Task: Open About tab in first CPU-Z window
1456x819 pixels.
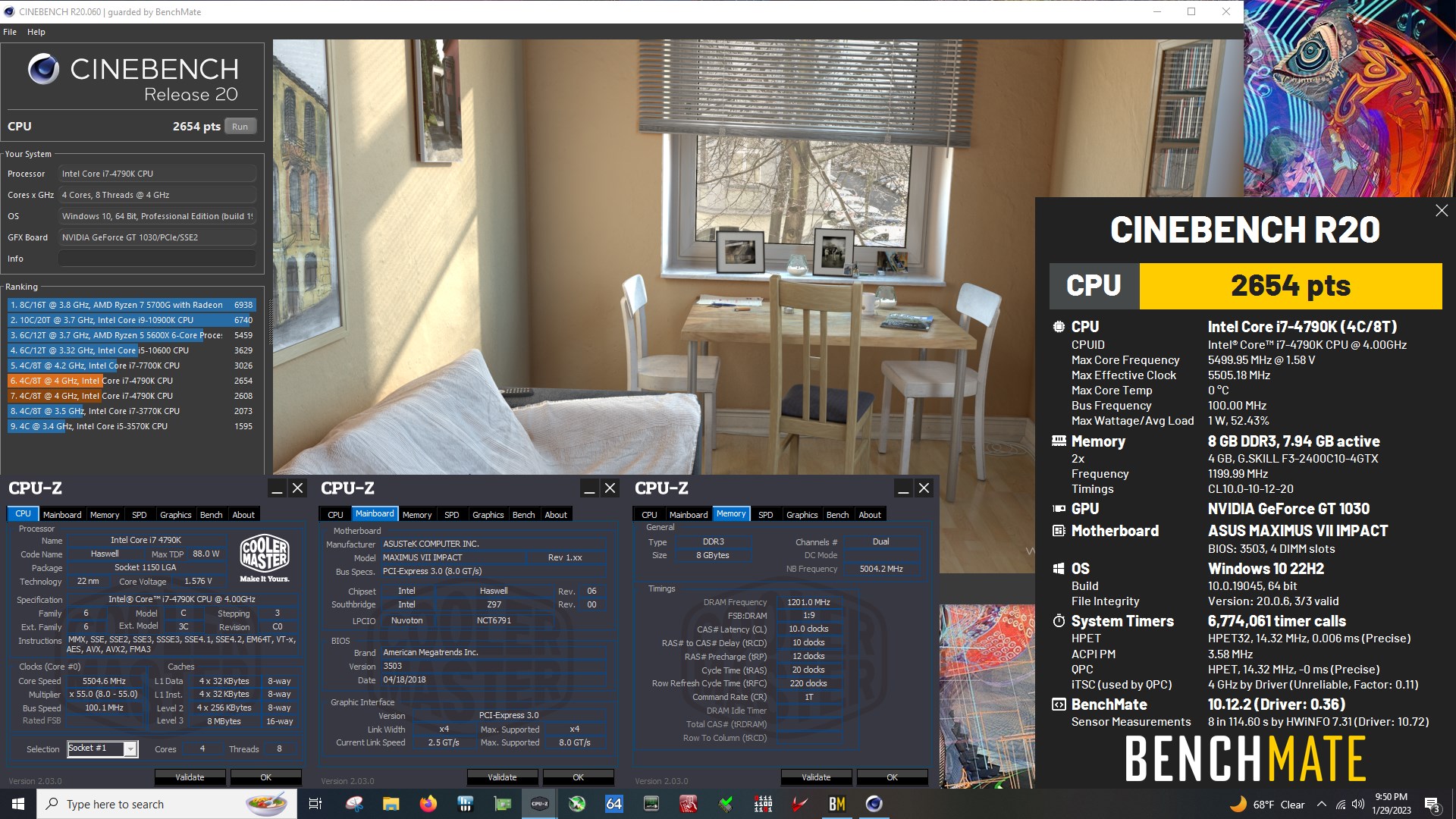Action: (x=243, y=514)
